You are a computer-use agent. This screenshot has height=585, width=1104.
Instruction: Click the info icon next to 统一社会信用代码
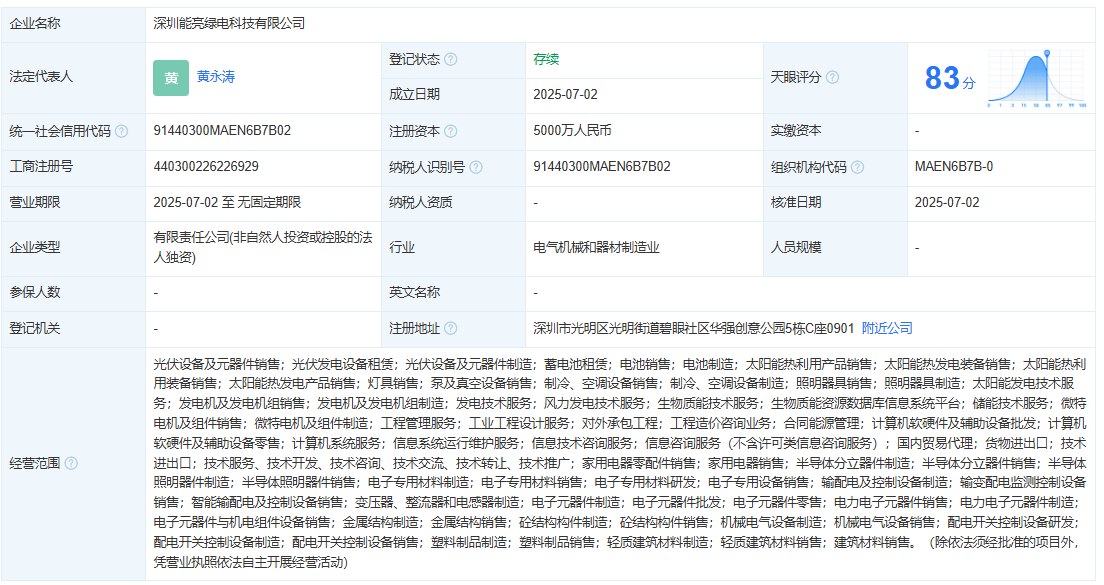(x=122, y=131)
